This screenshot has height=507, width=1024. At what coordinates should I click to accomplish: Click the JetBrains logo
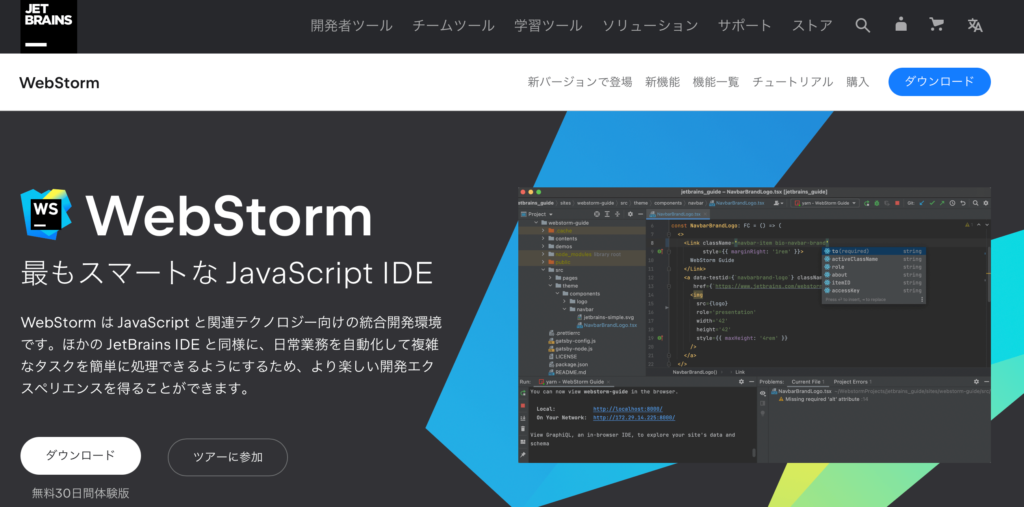coord(48,26)
